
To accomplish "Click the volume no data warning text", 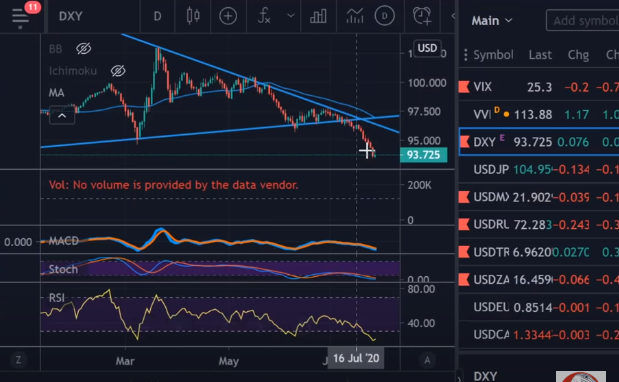I will coord(173,185).
